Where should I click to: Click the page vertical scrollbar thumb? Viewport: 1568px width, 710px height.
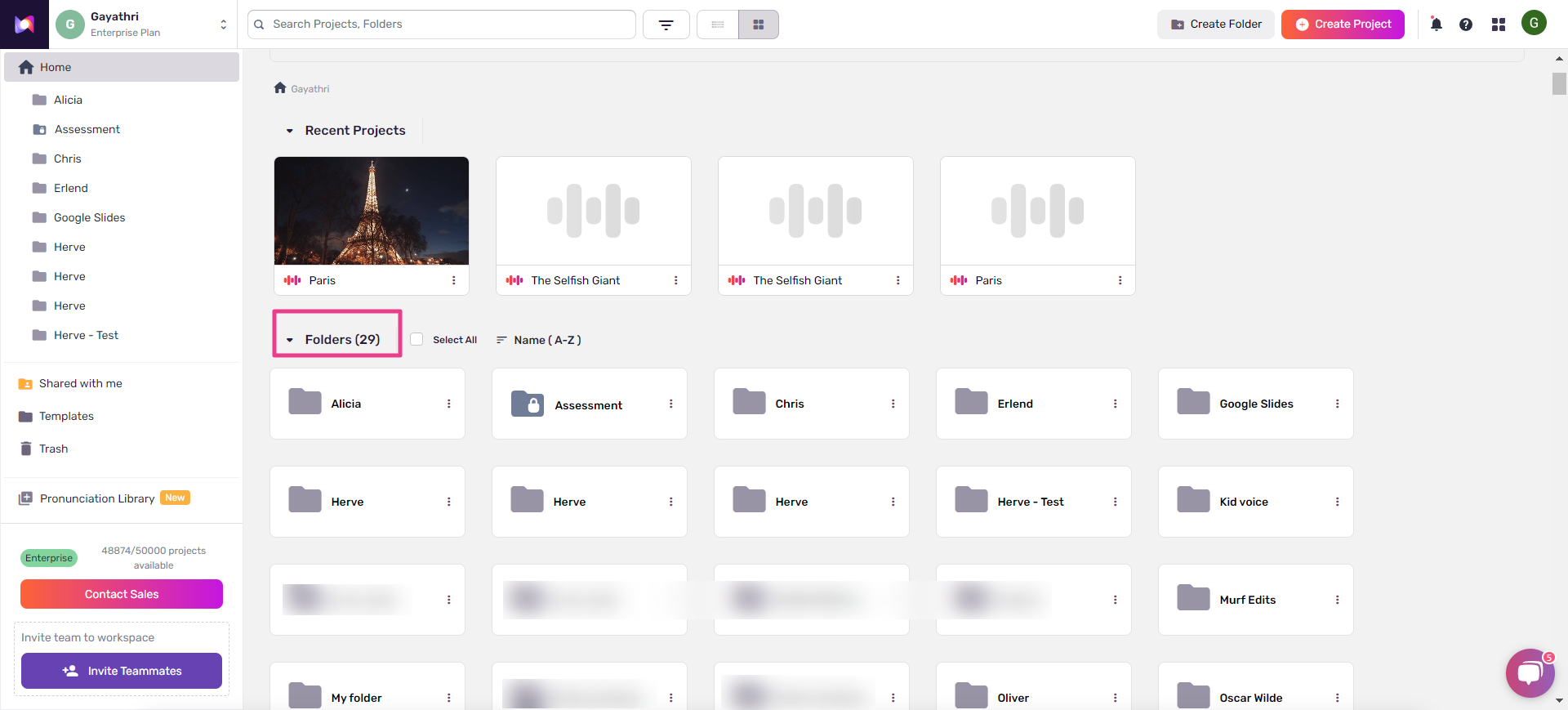pyautogui.click(x=1559, y=83)
